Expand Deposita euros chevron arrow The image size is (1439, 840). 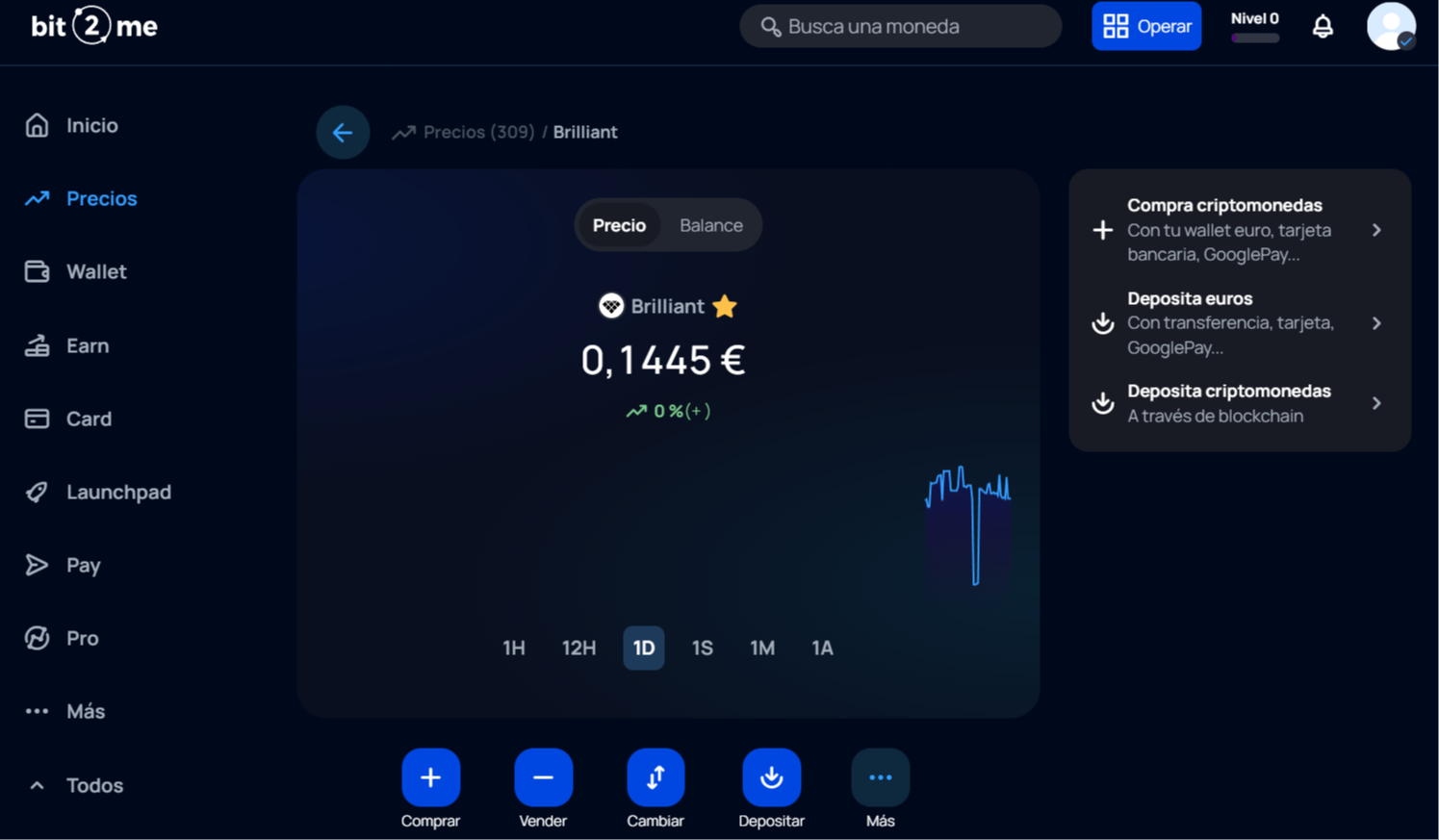[1376, 323]
